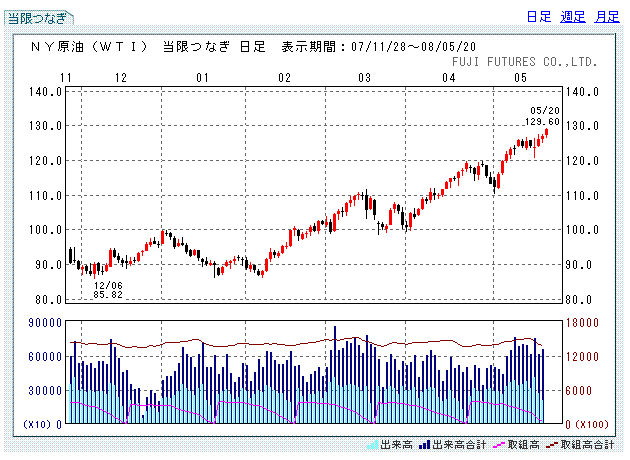Click month marker 04 on time axis
This screenshot has width=630, height=460.
[441, 78]
